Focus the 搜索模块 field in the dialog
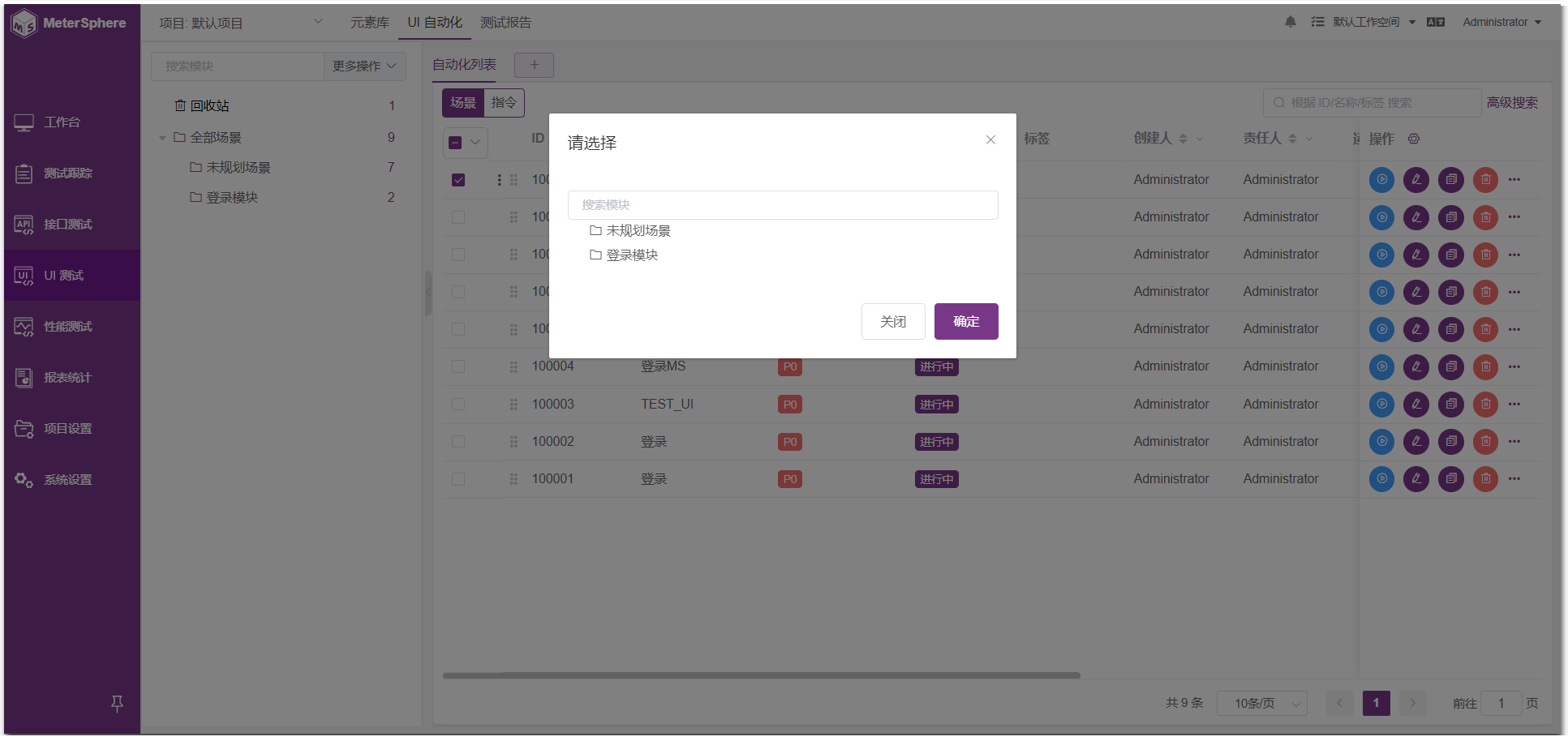The image size is (1568, 741). click(x=783, y=205)
